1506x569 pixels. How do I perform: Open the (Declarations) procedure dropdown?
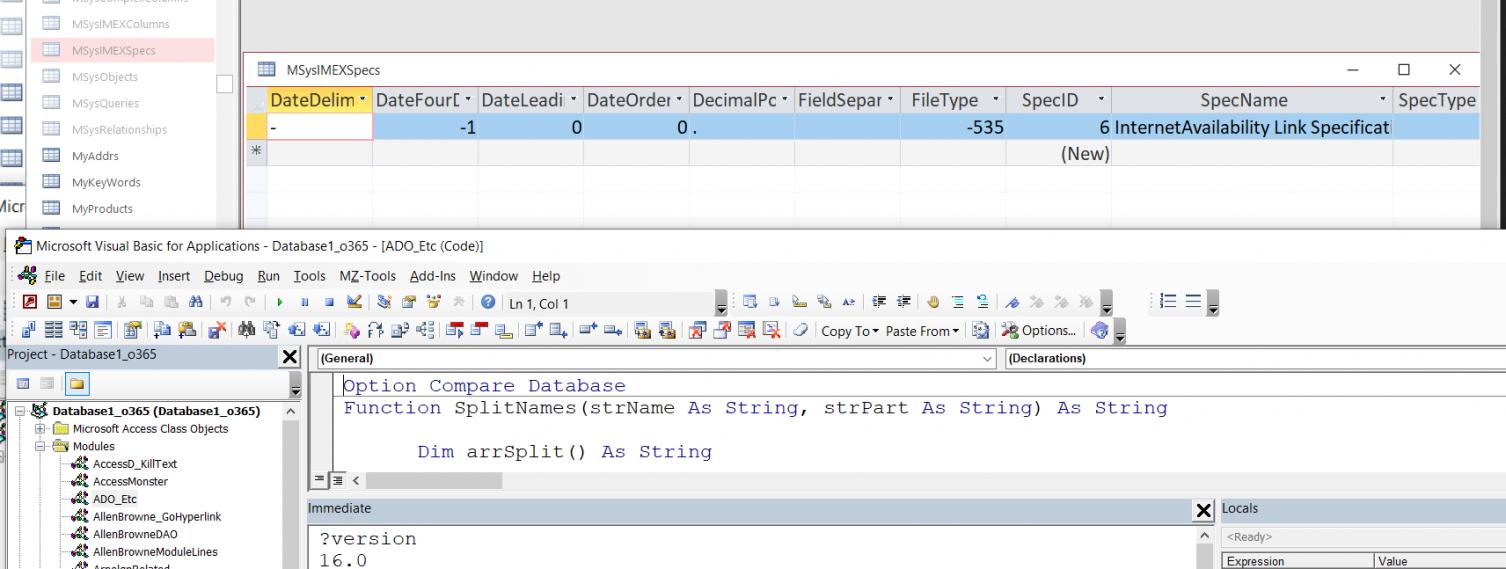[1255, 358]
